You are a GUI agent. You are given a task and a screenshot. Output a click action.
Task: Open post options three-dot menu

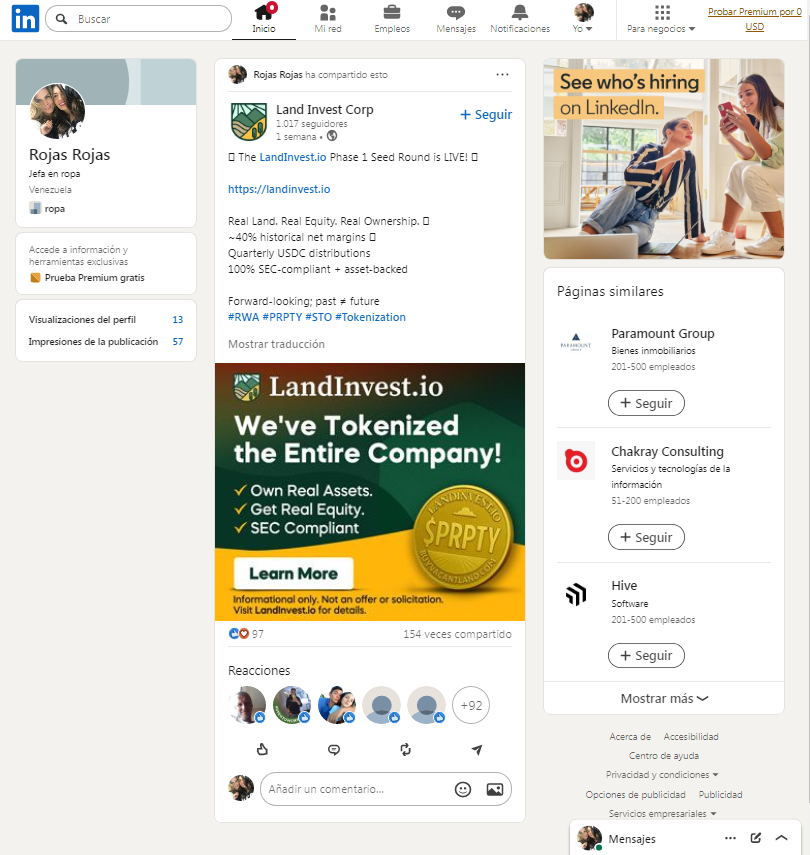click(x=502, y=74)
